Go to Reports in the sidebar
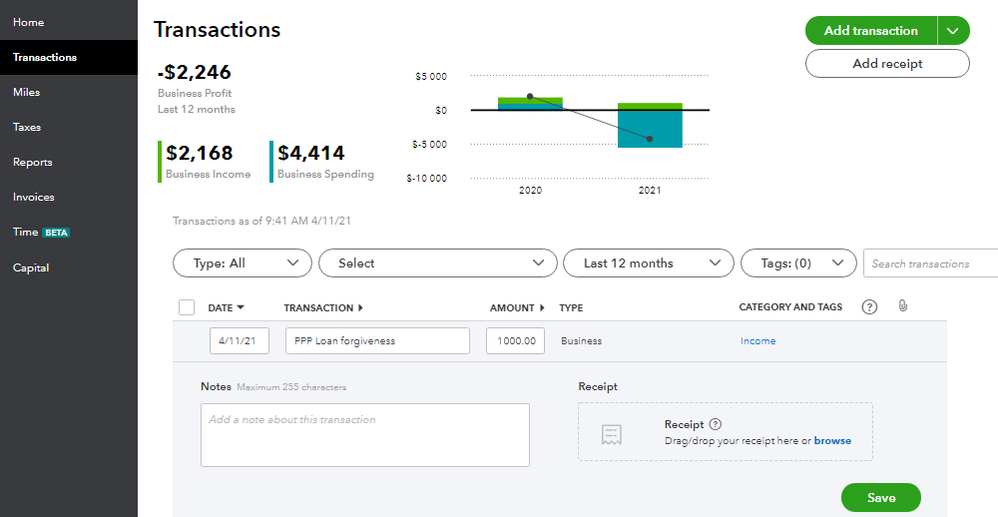998x517 pixels. (33, 162)
